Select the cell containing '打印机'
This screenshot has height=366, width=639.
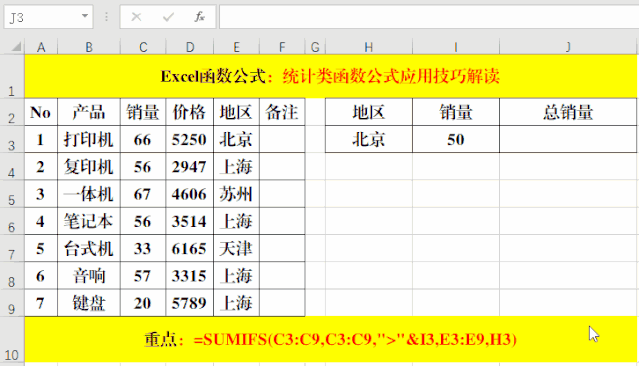tap(89, 139)
